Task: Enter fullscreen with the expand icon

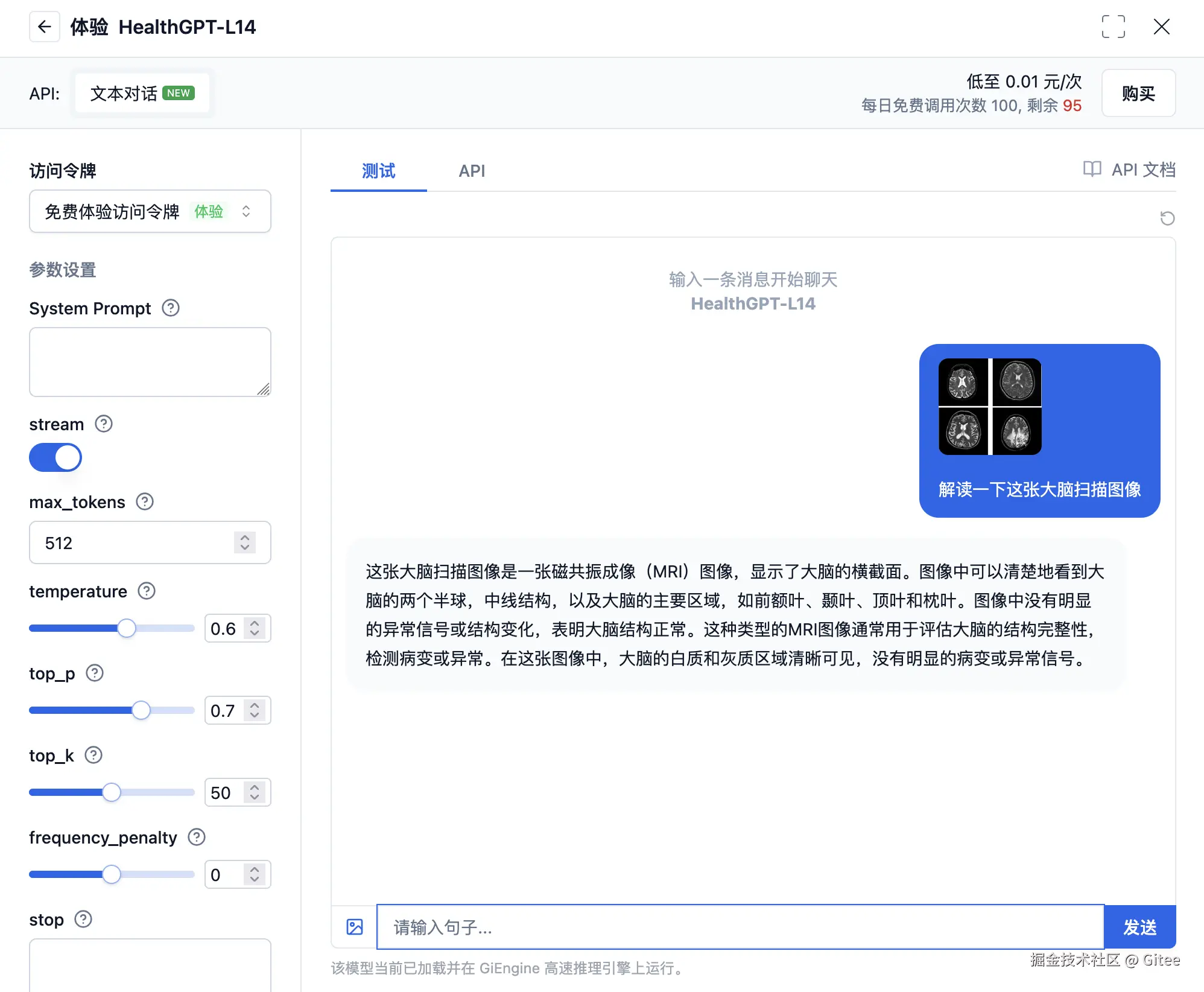Action: tap(1113, 27)
